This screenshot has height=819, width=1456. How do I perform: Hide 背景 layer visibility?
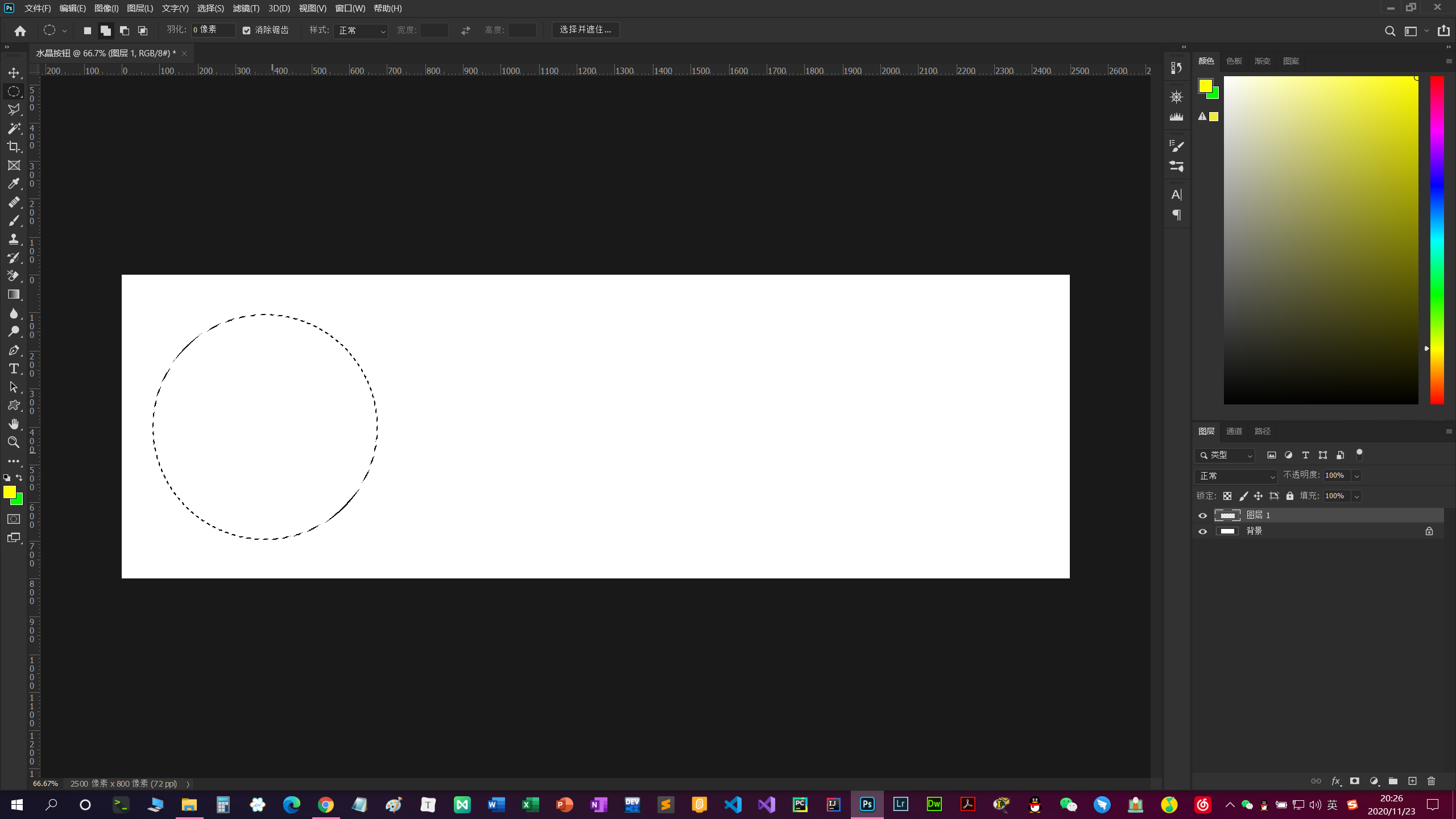coord(1202,531)
